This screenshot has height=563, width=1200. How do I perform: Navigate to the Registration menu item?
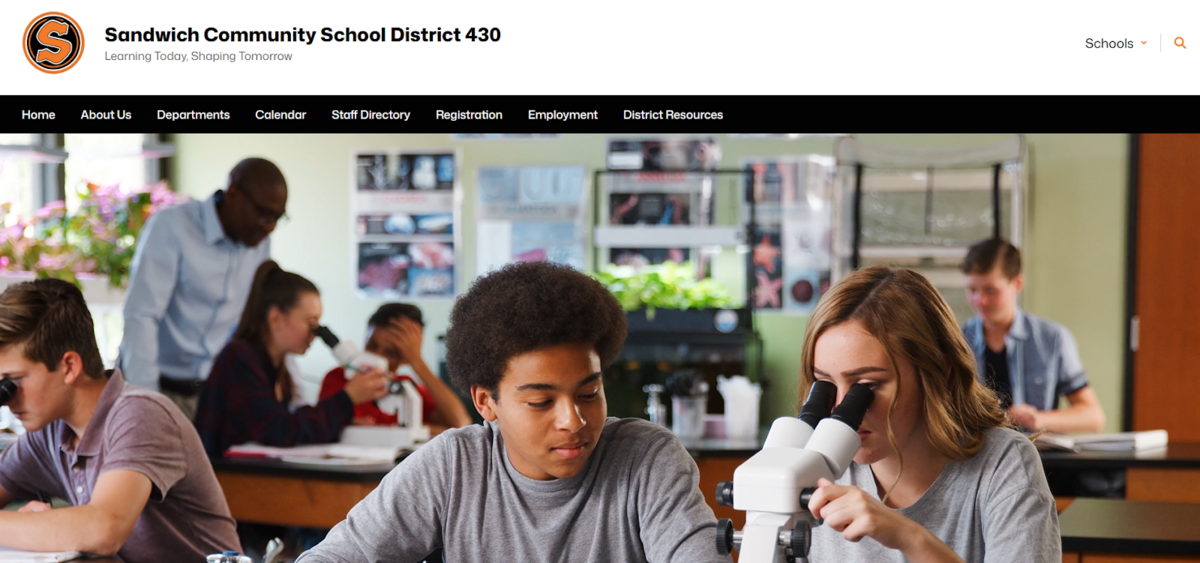pyautogui.click(x=469, y=115)
